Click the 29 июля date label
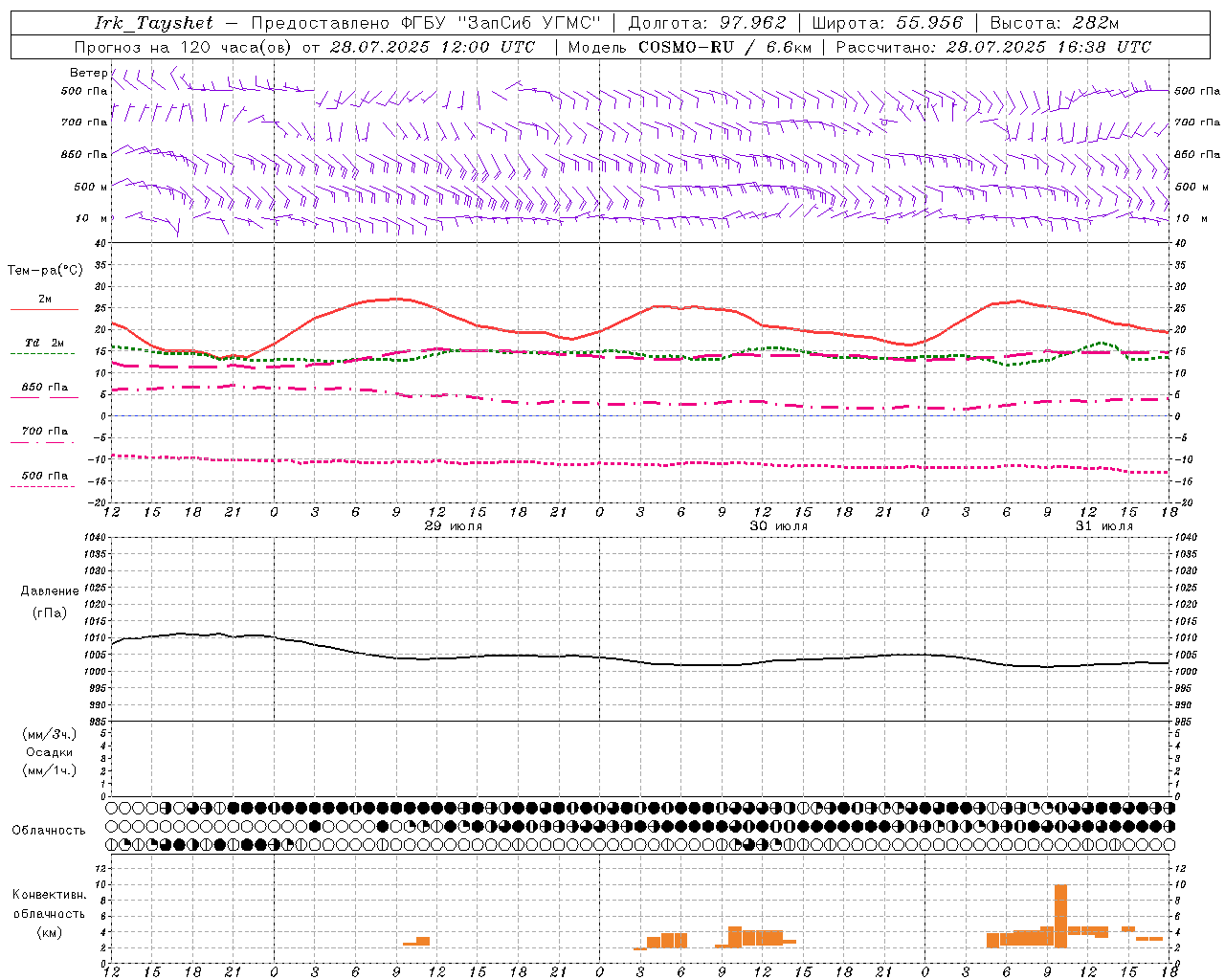This screenshot has height=980, width=1225. pos(454,526)
